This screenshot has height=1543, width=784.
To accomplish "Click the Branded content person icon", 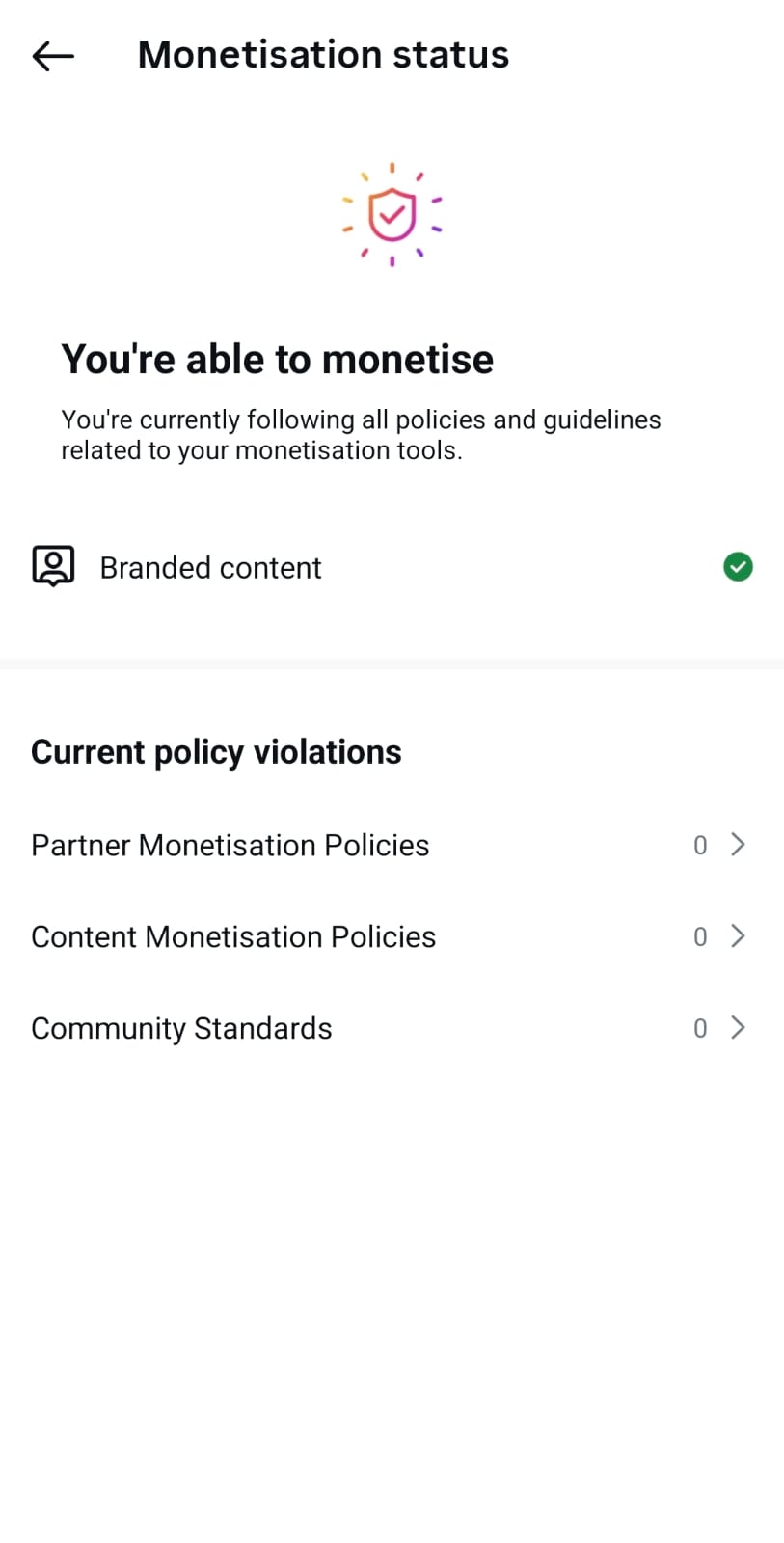I will coord(53,566).
